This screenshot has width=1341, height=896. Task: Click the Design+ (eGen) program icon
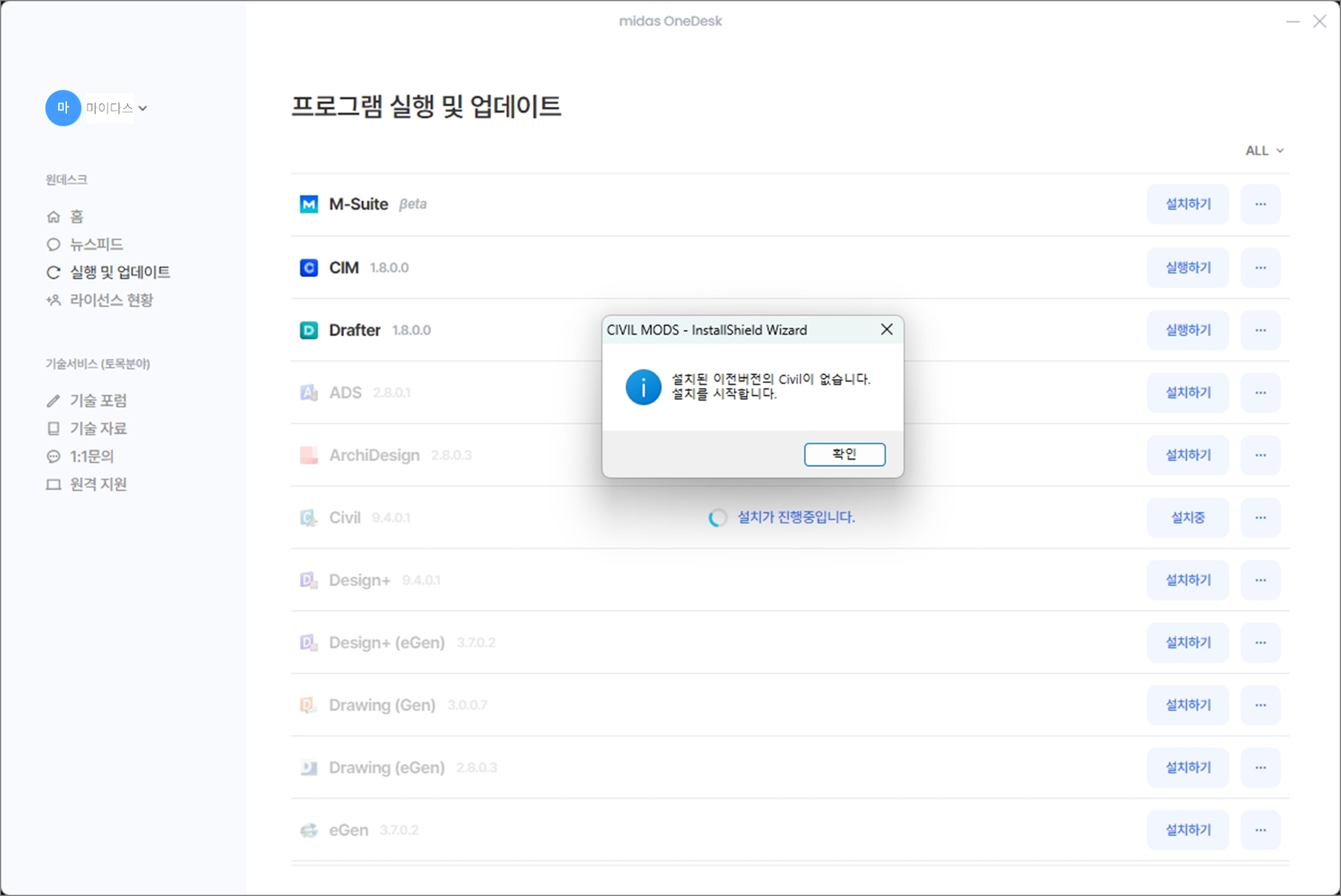309,643
